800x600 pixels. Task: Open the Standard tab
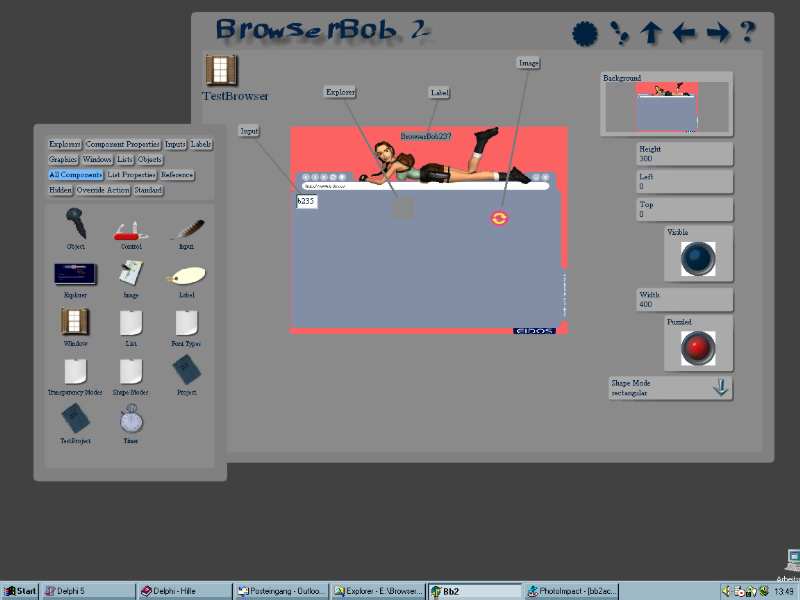148,190
